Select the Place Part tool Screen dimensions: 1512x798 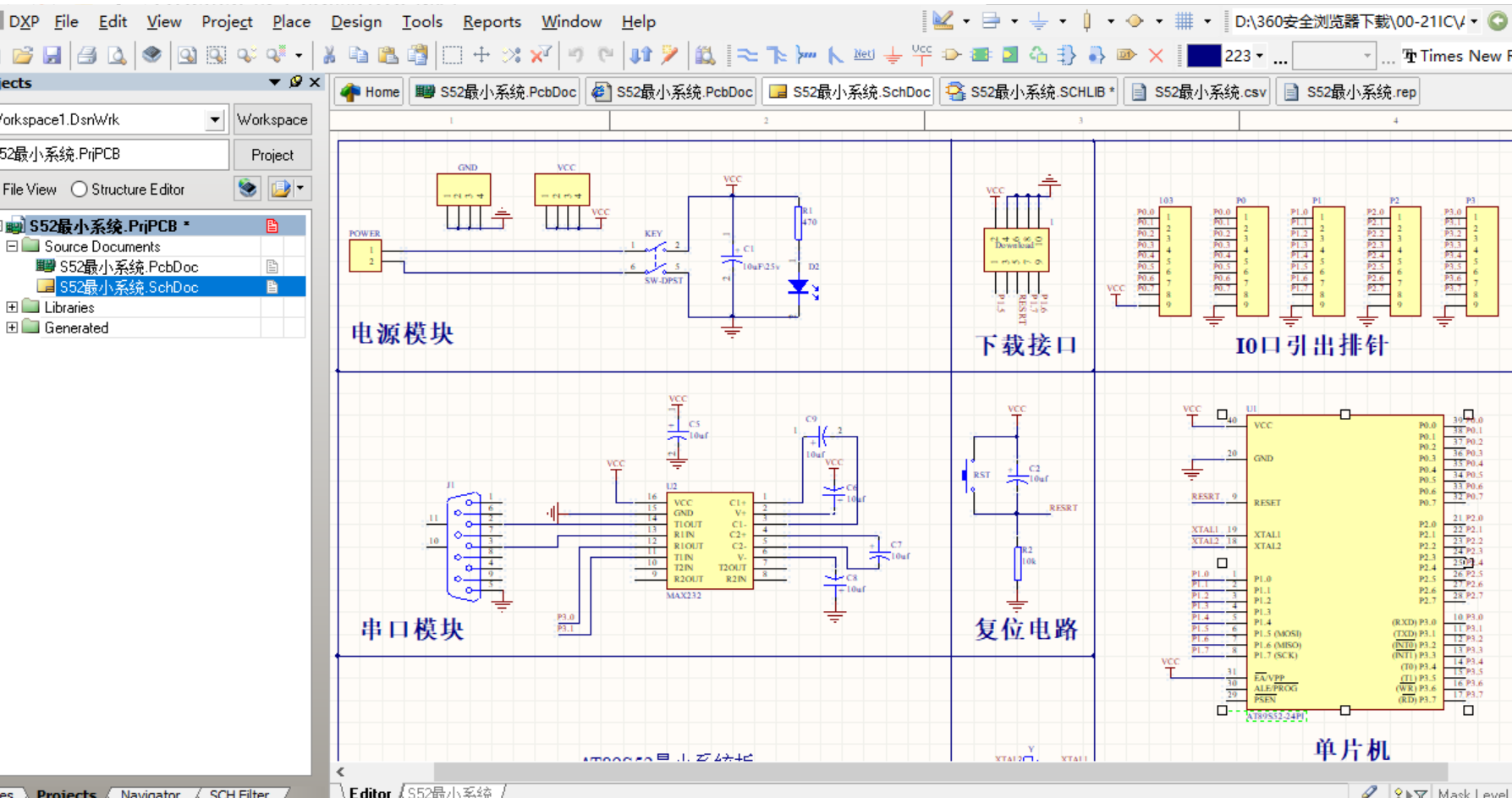(x=952, y=56)
